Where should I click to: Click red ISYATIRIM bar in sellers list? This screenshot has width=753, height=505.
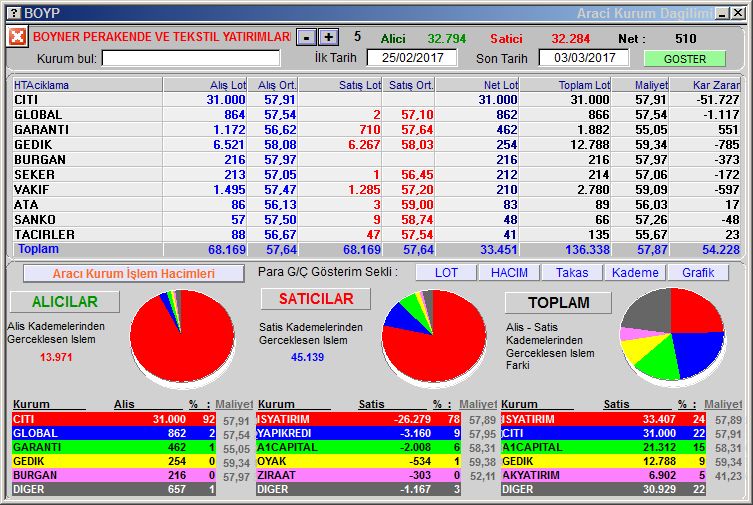click(x=358, y=419)
